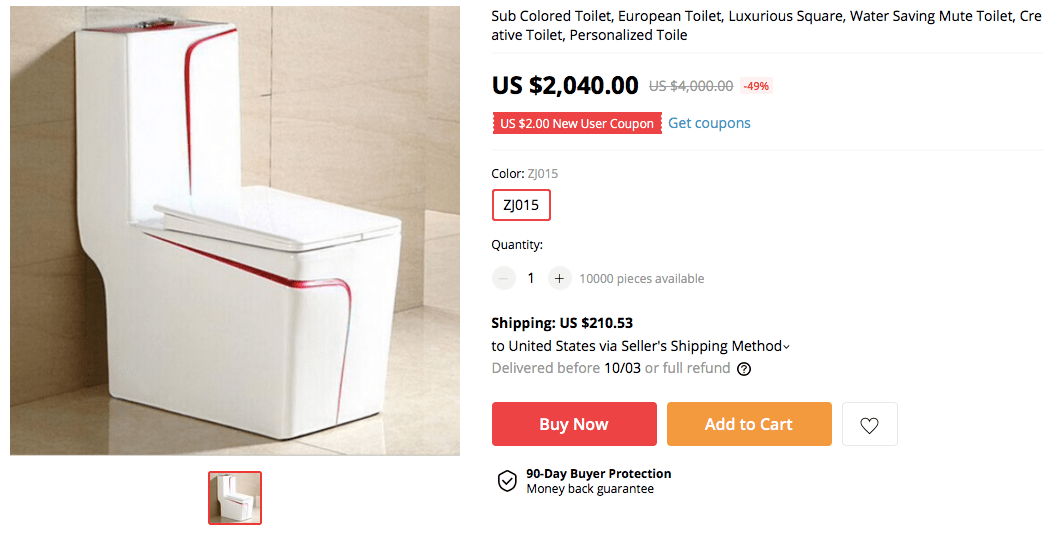Increase quantity with the plus button
This screenshot has width=1048, height=536.
pyautogui.click(x=559, y=278)
